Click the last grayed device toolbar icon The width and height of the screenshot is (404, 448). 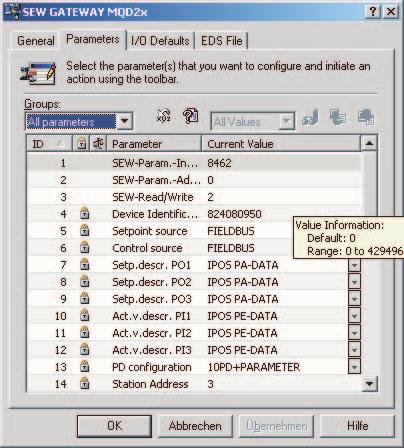click(x=366, y=117)
